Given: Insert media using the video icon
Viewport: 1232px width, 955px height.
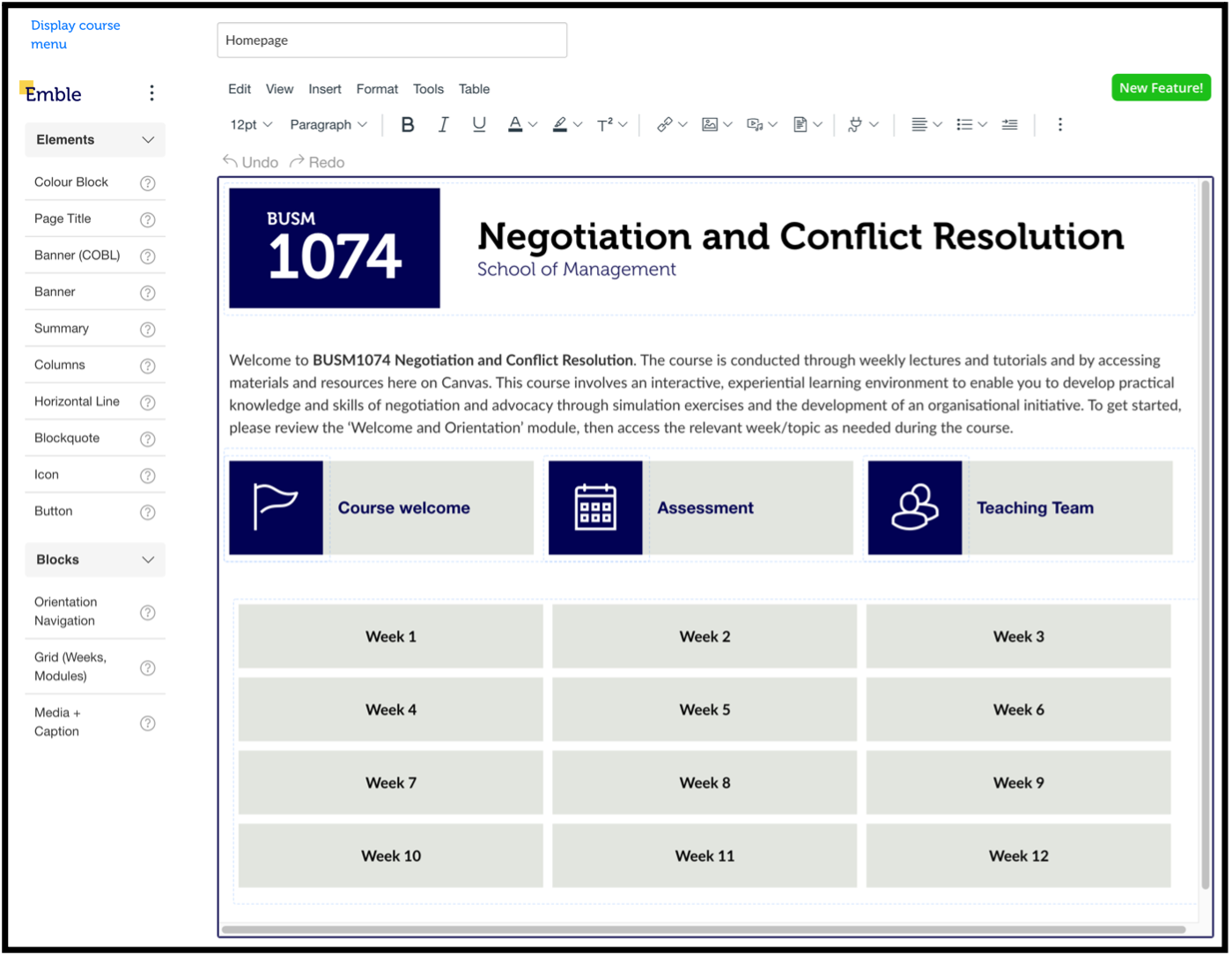Looking at the screenshot, I should 756,124.
